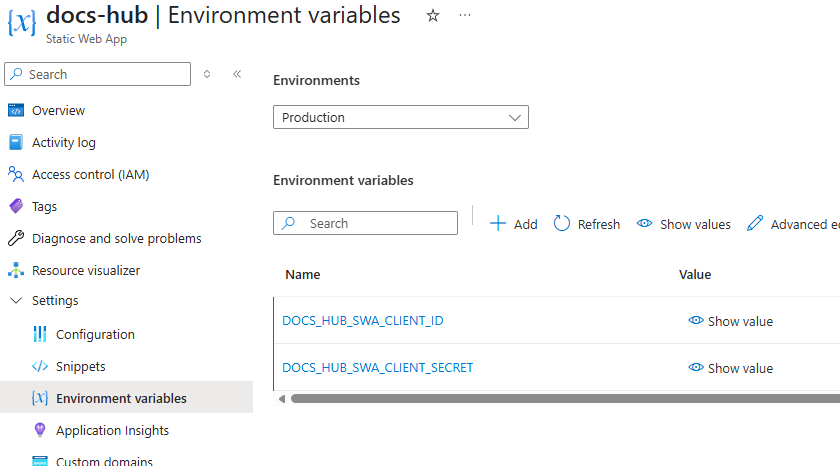Screen dimensions: 840x466
Task: Reveal value eye icon for DOCS_HUB_SWA_CLIENT_SECRET
Action: click(696, 367)
